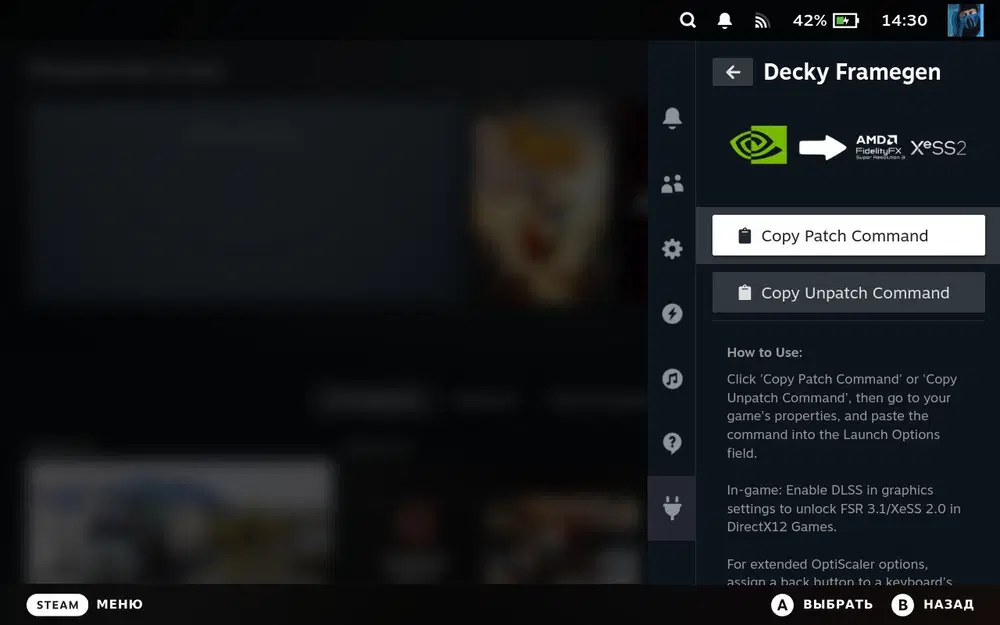The height and width of the screenshot is (625, 1000).
Task: Click Copy Patch Command button
Action: tap(848, 235)
